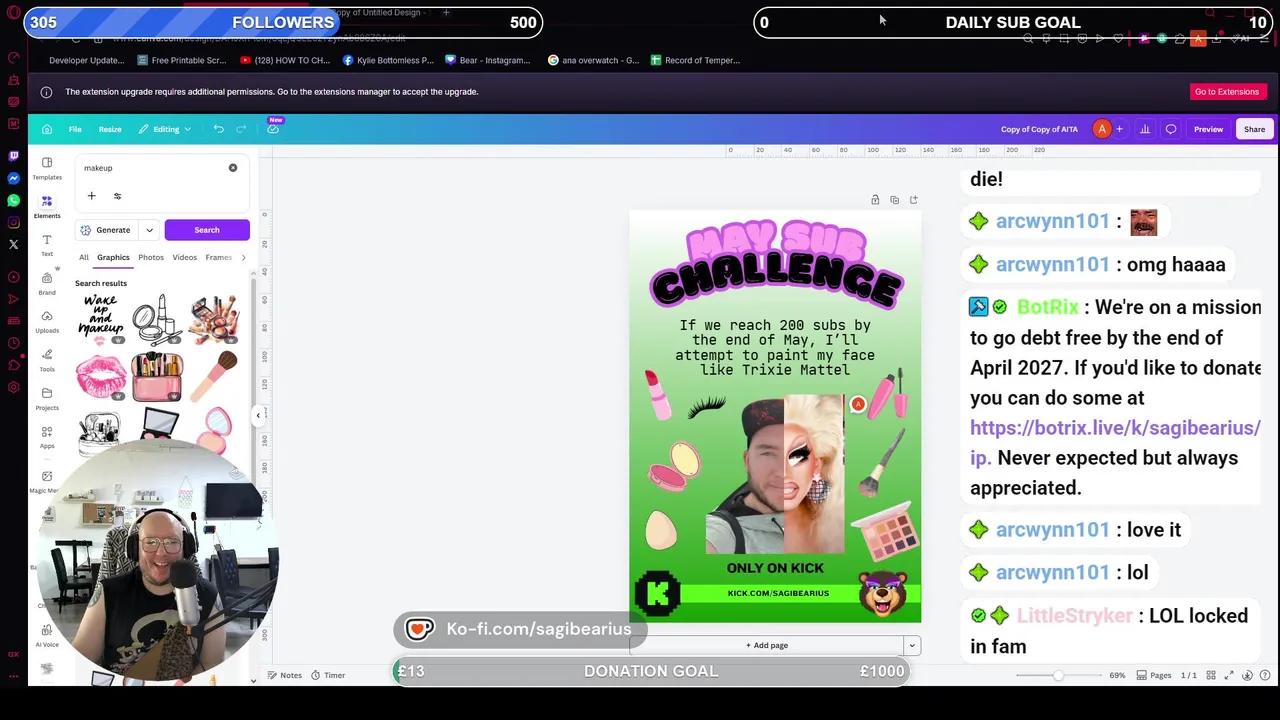
Task: Select the makeup brush graphic
Action: point(213,376)
